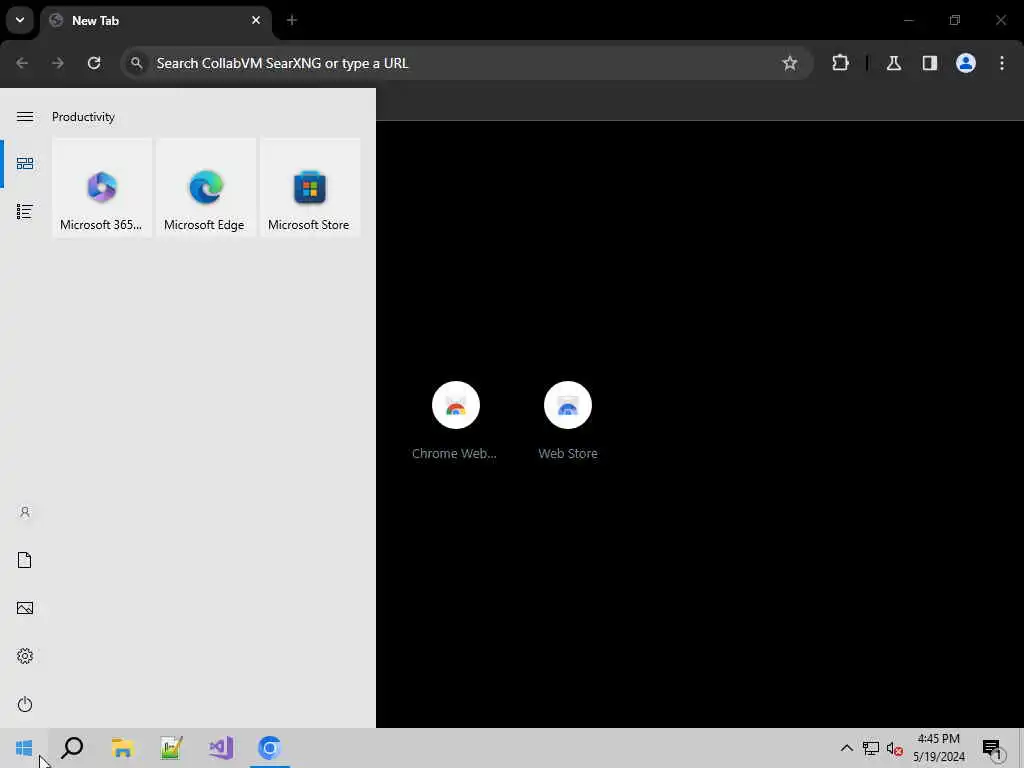1024x768 pixels.
Task: Open Chrome Extensions puzzle icon
Action: 840,63
